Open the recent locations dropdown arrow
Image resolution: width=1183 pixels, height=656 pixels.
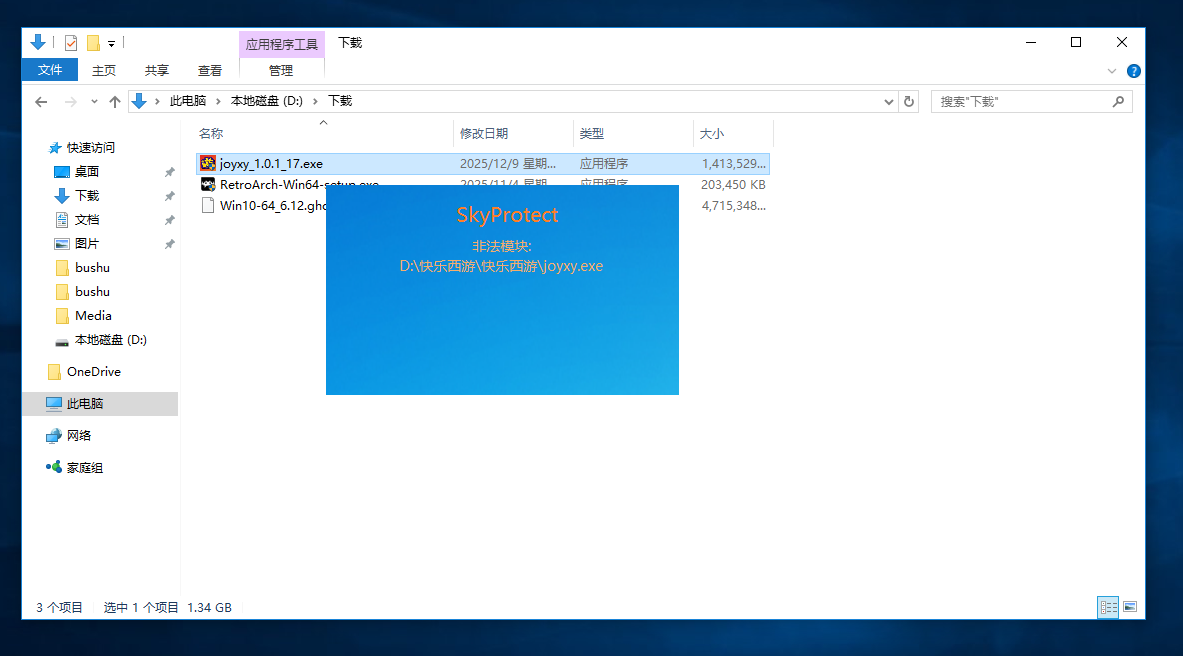(x=95, y=102)
